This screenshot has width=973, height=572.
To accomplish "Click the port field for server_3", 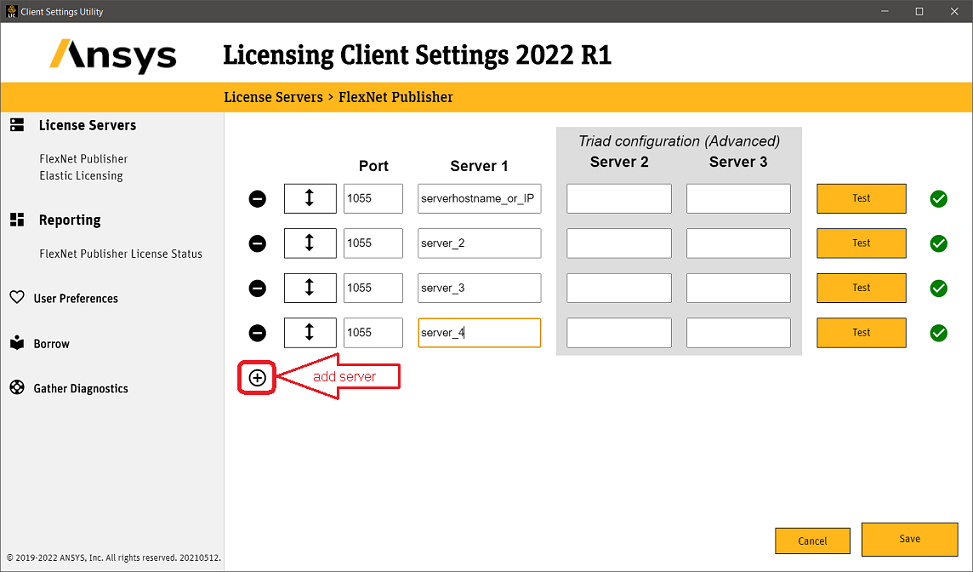I will (373, 288).
